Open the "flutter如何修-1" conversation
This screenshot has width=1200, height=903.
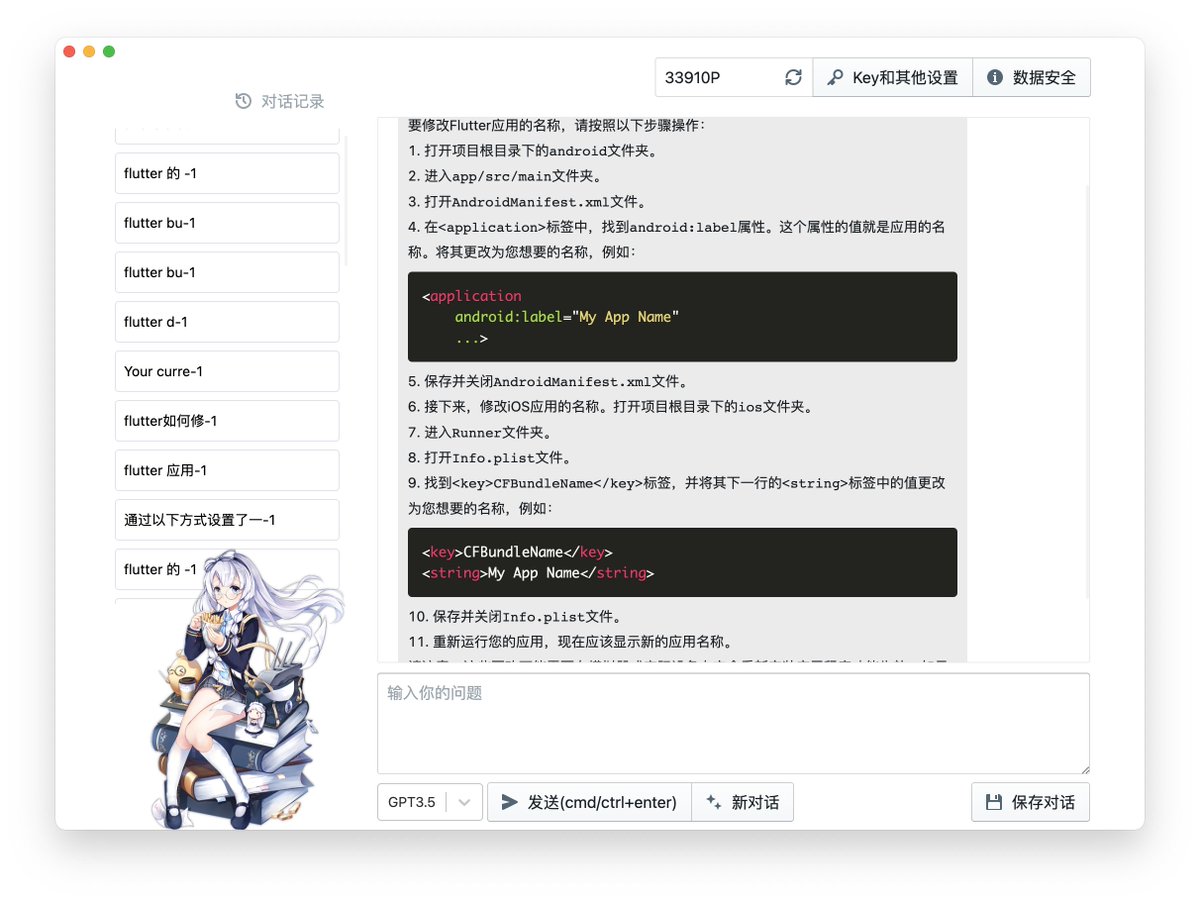coord(227,420)
